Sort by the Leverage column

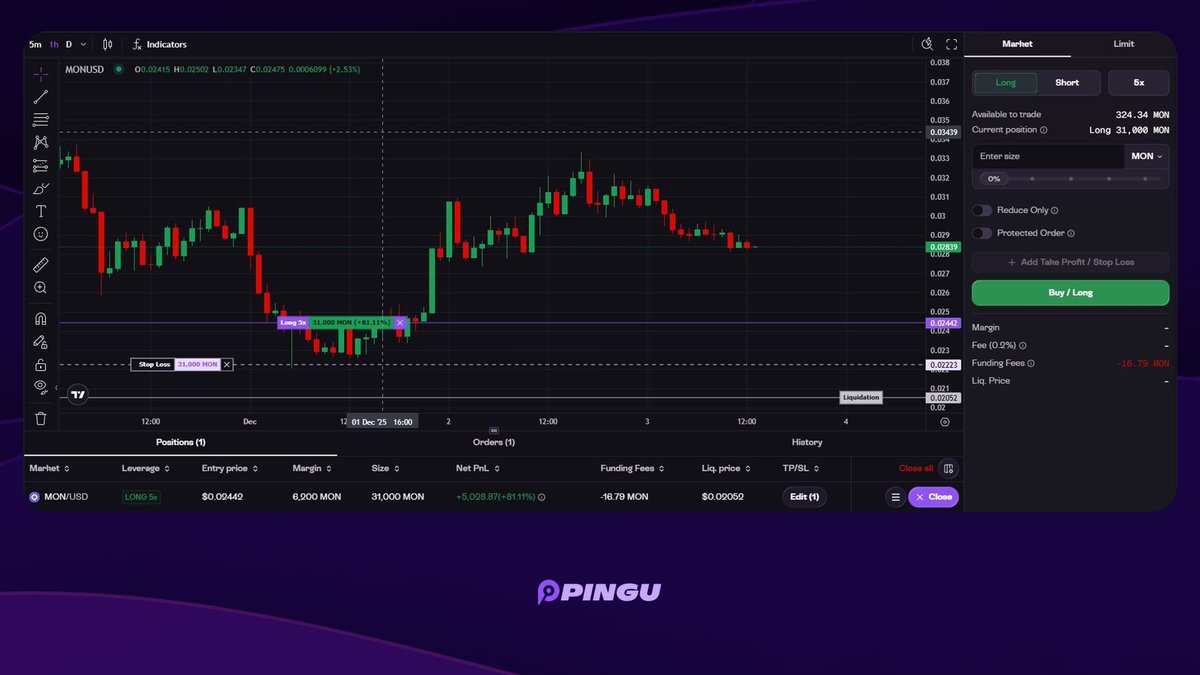tap(145, 468)
